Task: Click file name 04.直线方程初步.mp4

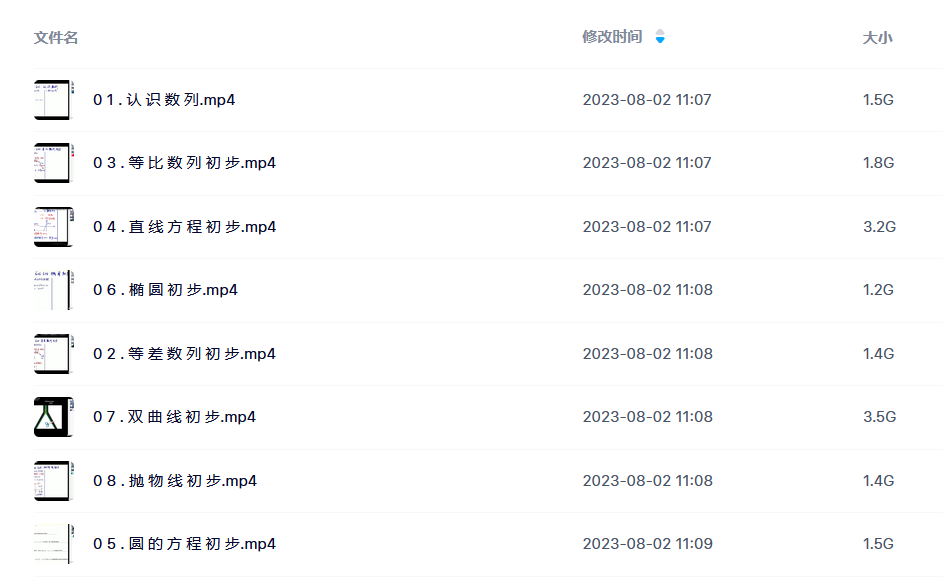Action: (184, 227)
